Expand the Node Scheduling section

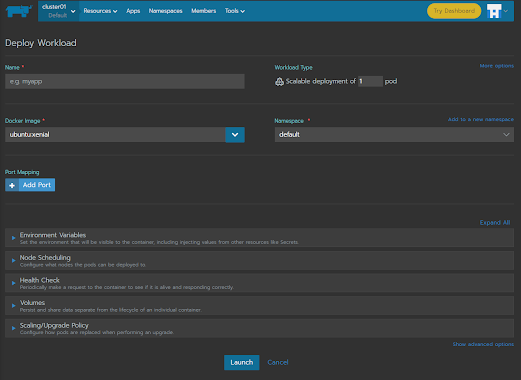click(x=259, y=261)
